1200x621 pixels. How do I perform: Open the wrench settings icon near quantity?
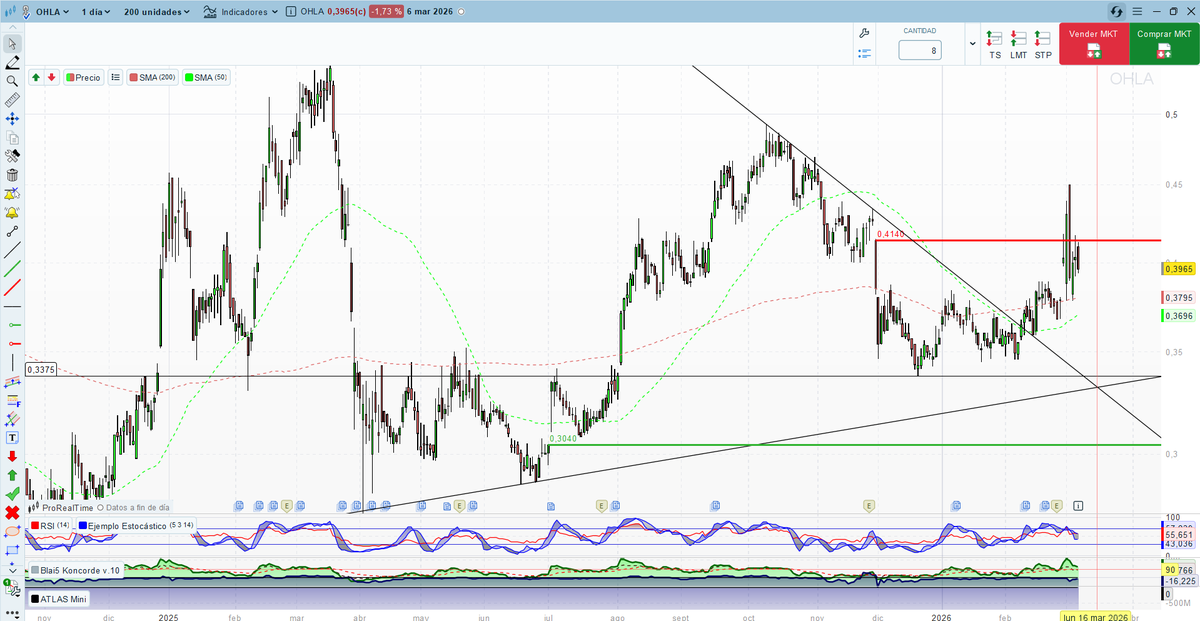click(x=864, y=33)
